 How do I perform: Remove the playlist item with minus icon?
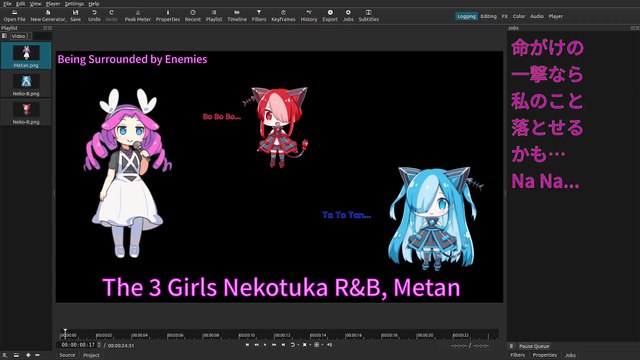pos(37,355)
